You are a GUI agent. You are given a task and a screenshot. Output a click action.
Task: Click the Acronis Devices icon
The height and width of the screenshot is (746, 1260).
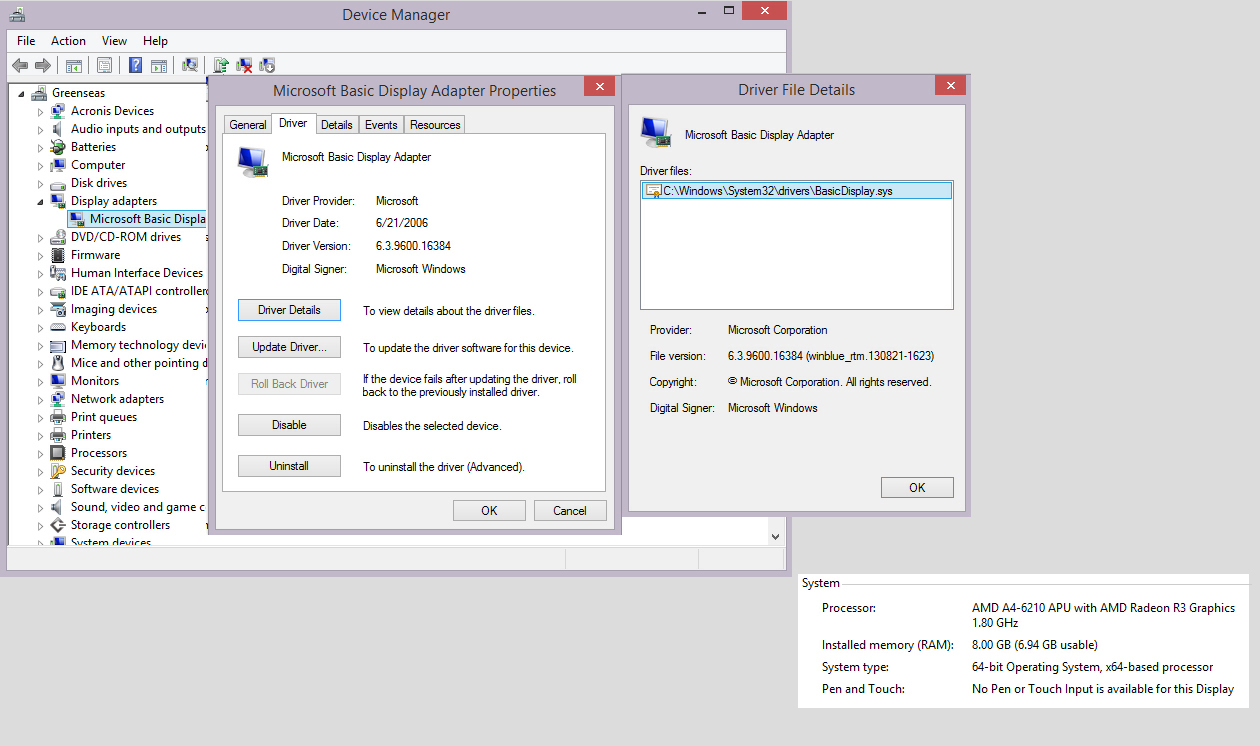pos(58,111)
